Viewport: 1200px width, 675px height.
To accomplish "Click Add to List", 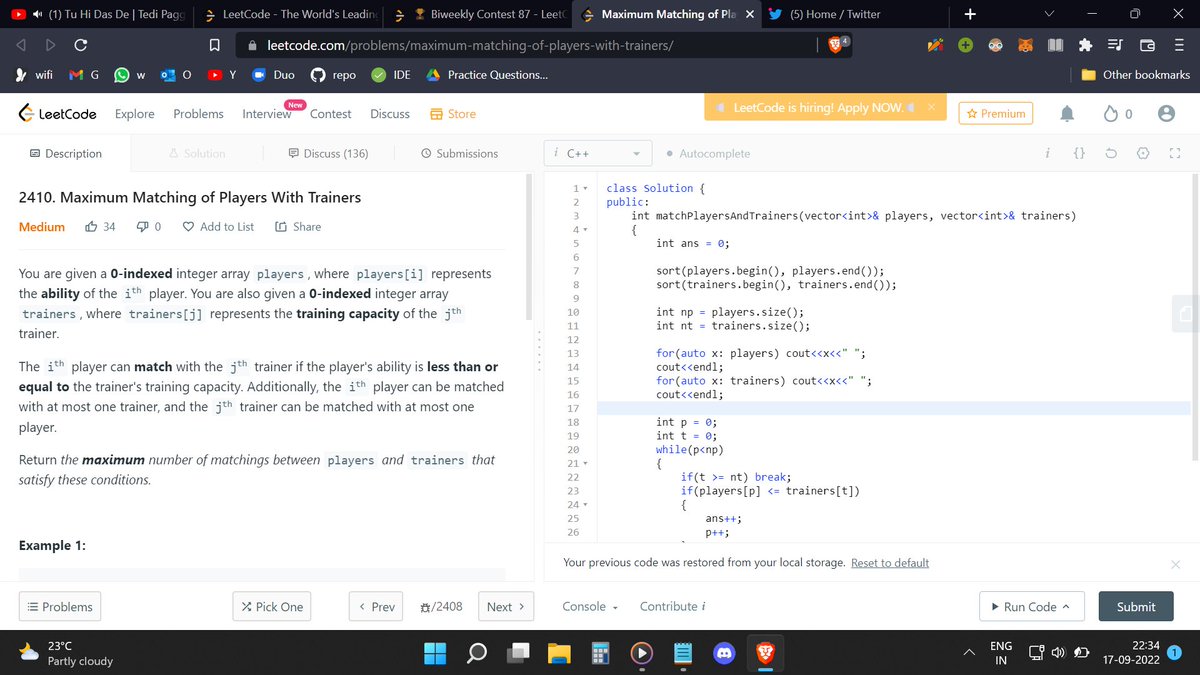I will (x=218, y=227).
